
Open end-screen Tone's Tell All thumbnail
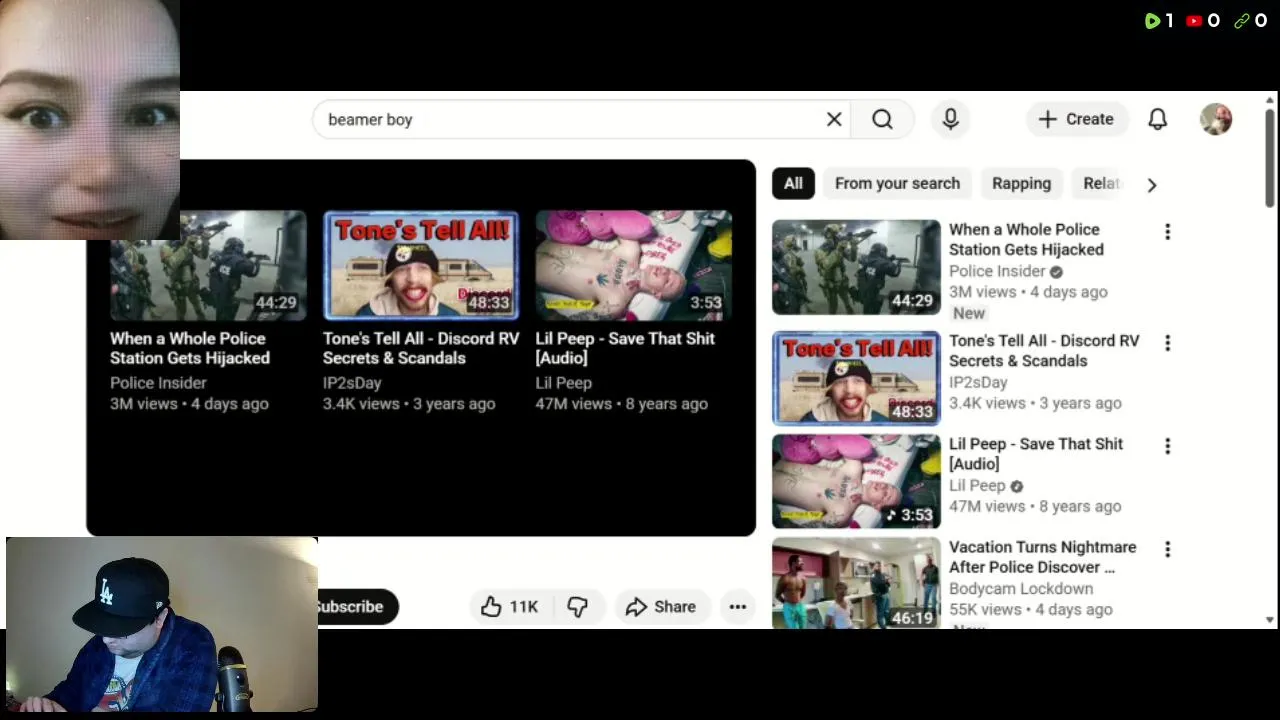click(x=421, y=265)
